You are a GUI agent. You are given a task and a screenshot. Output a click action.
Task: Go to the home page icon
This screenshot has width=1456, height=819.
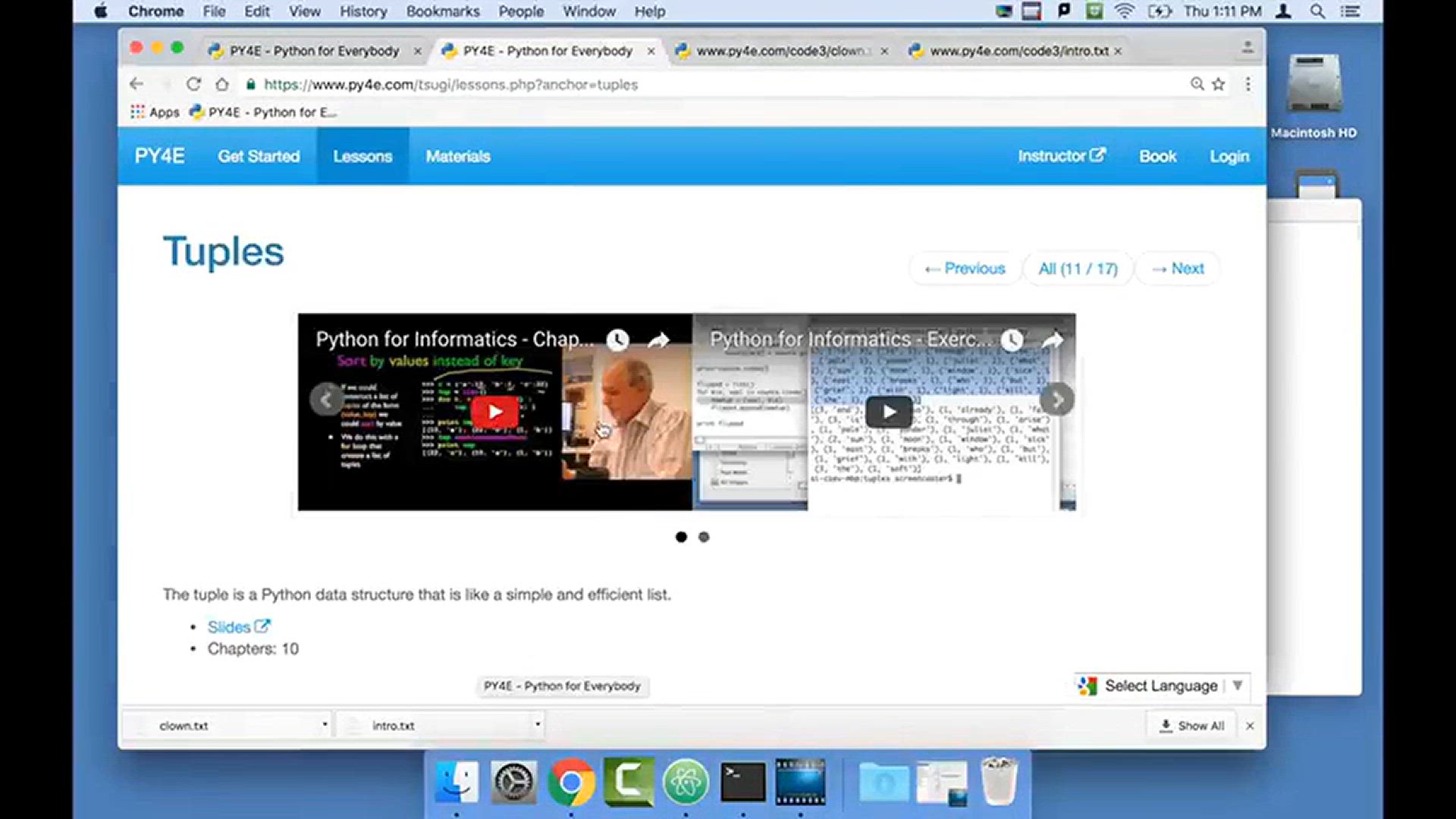click(221, 84)
